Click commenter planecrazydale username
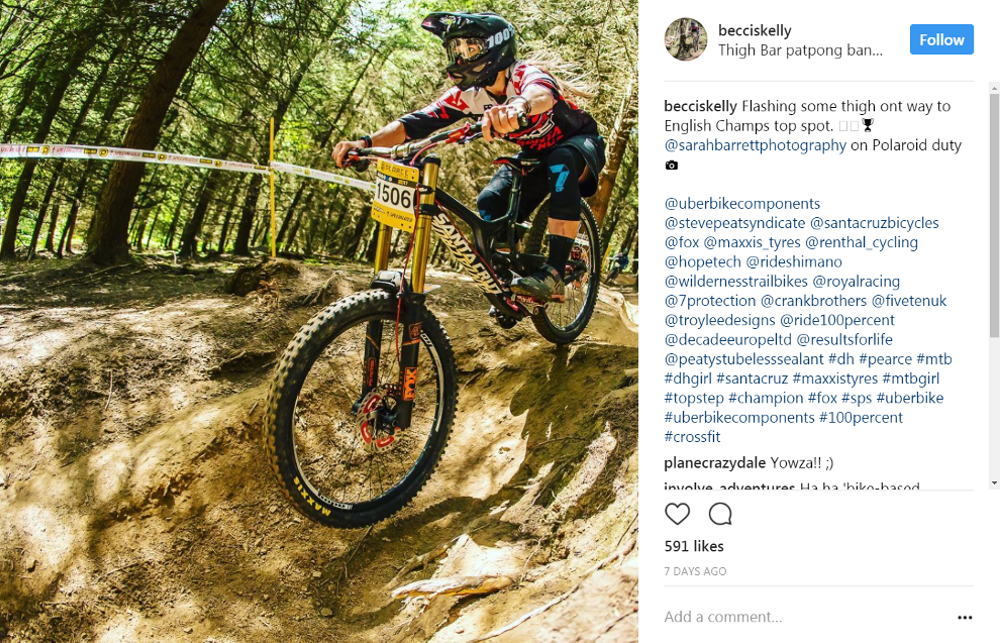Image resolution: width=1000 pixels, height=643 pixels. (x=715, y=463)
